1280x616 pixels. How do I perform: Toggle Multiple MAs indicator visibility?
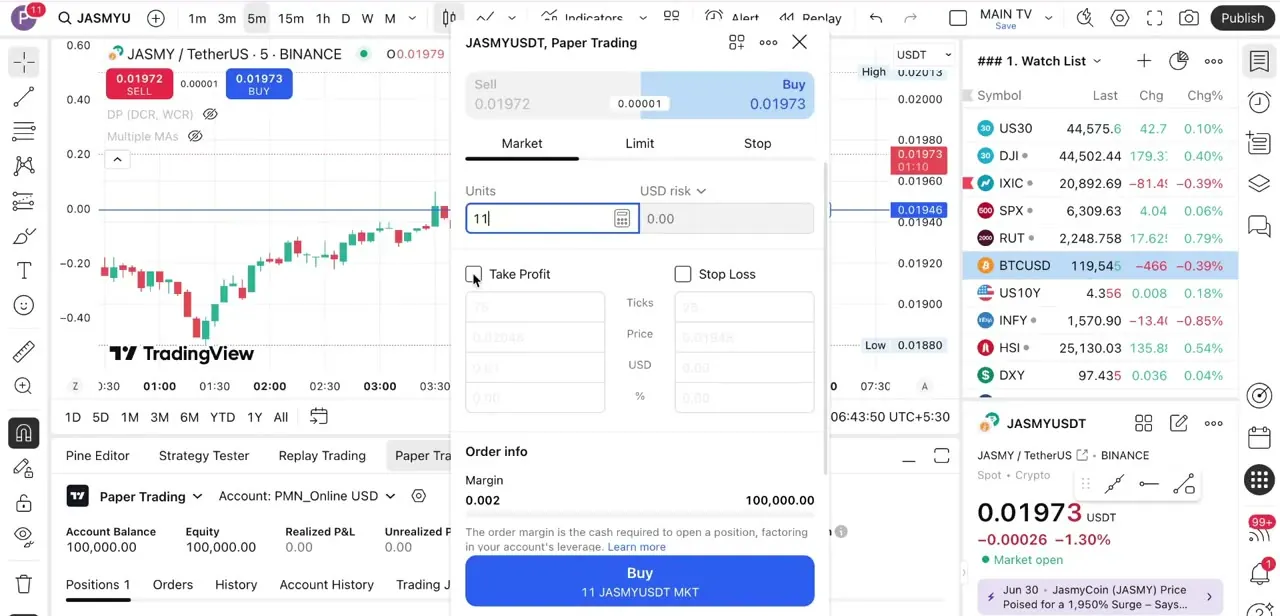pos(196,136)
